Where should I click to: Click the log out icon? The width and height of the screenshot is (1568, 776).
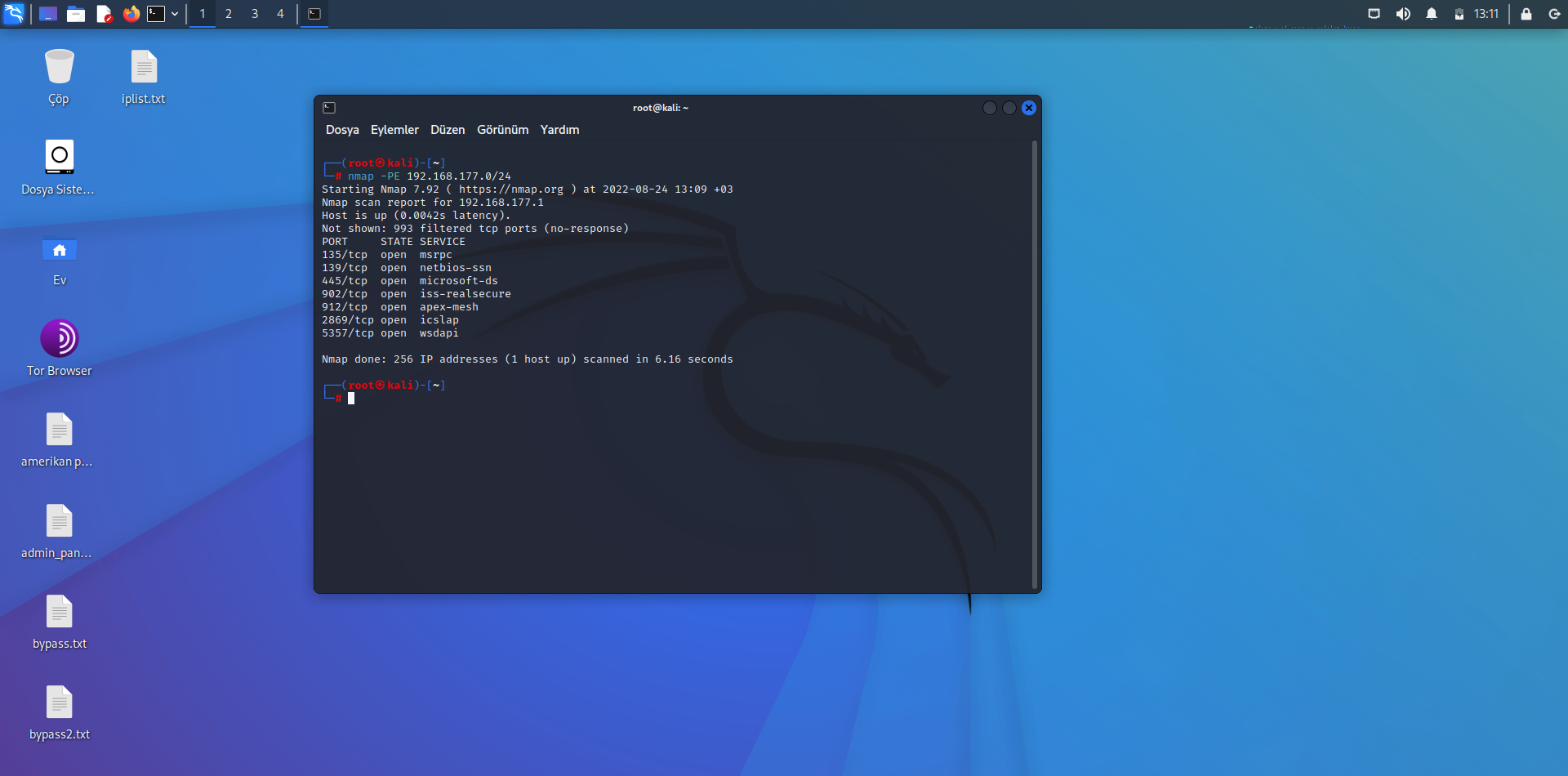[1554, 14]
